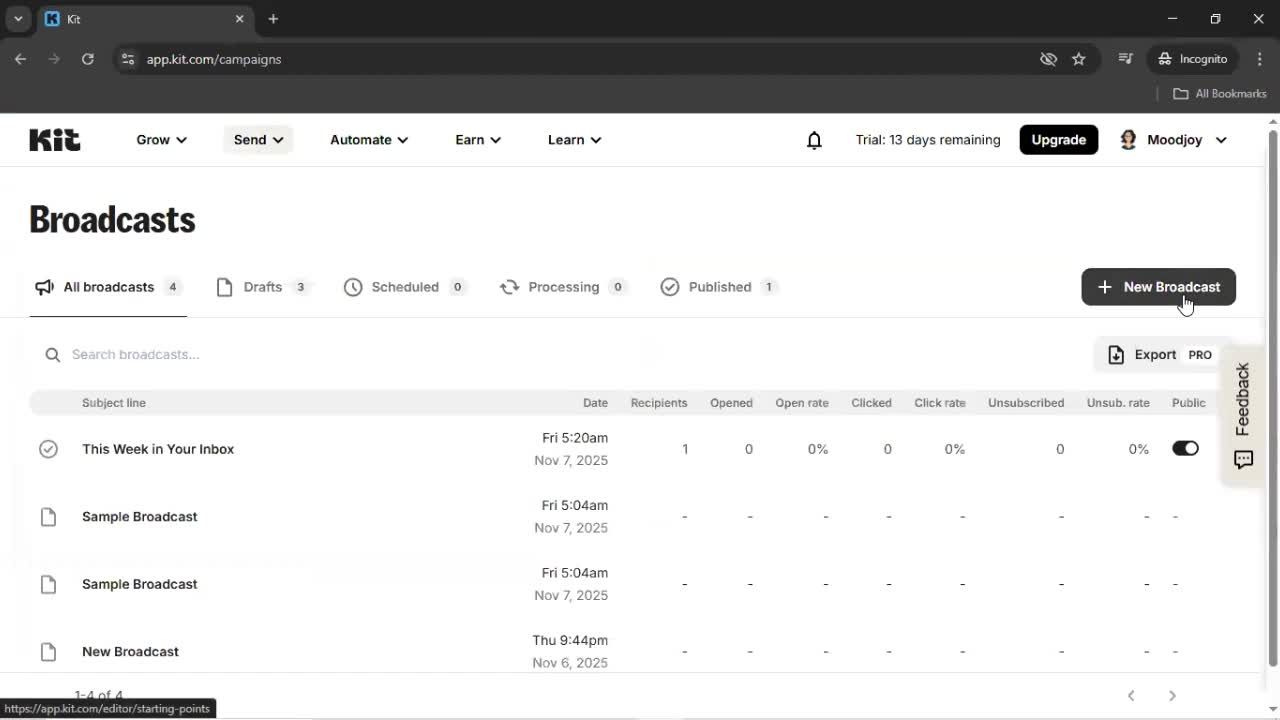Open the notification bell
The width and height of the screenshot is (1280, 720).
click(814, 140)
